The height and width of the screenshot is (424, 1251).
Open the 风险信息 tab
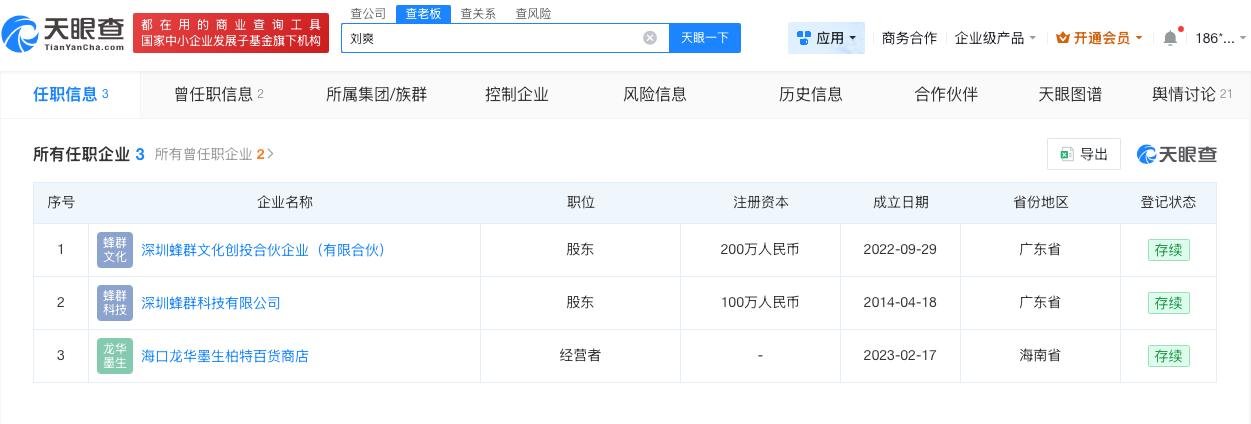click(x=655, y=94)
